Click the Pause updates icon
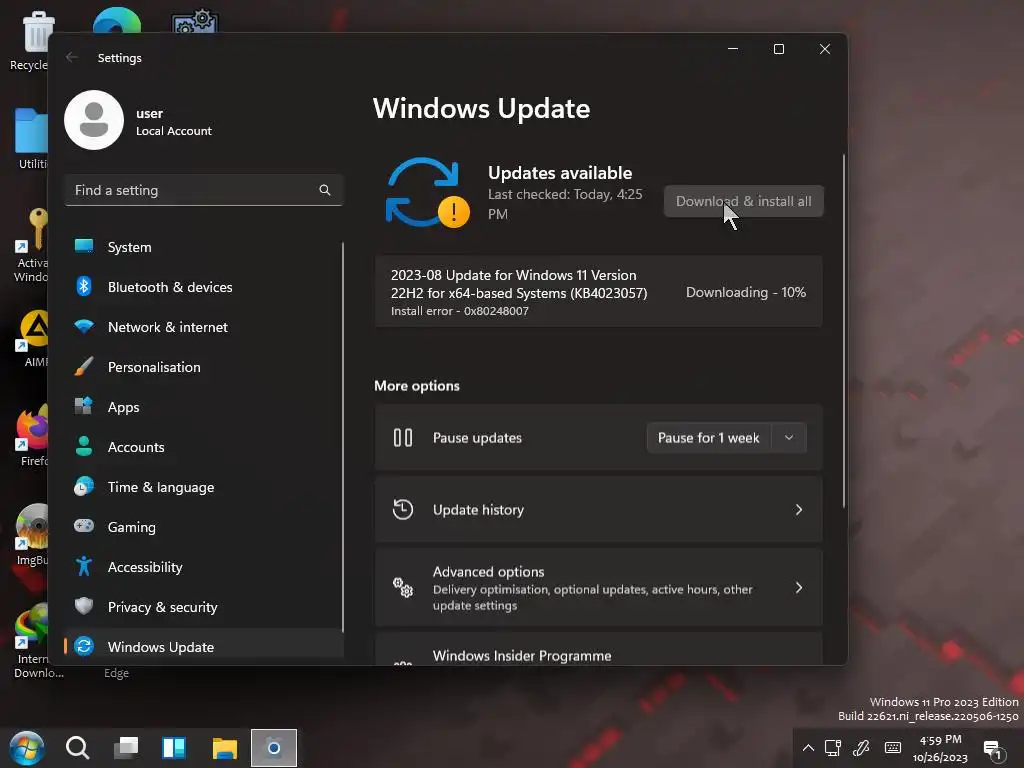 (x=403, y=438)
